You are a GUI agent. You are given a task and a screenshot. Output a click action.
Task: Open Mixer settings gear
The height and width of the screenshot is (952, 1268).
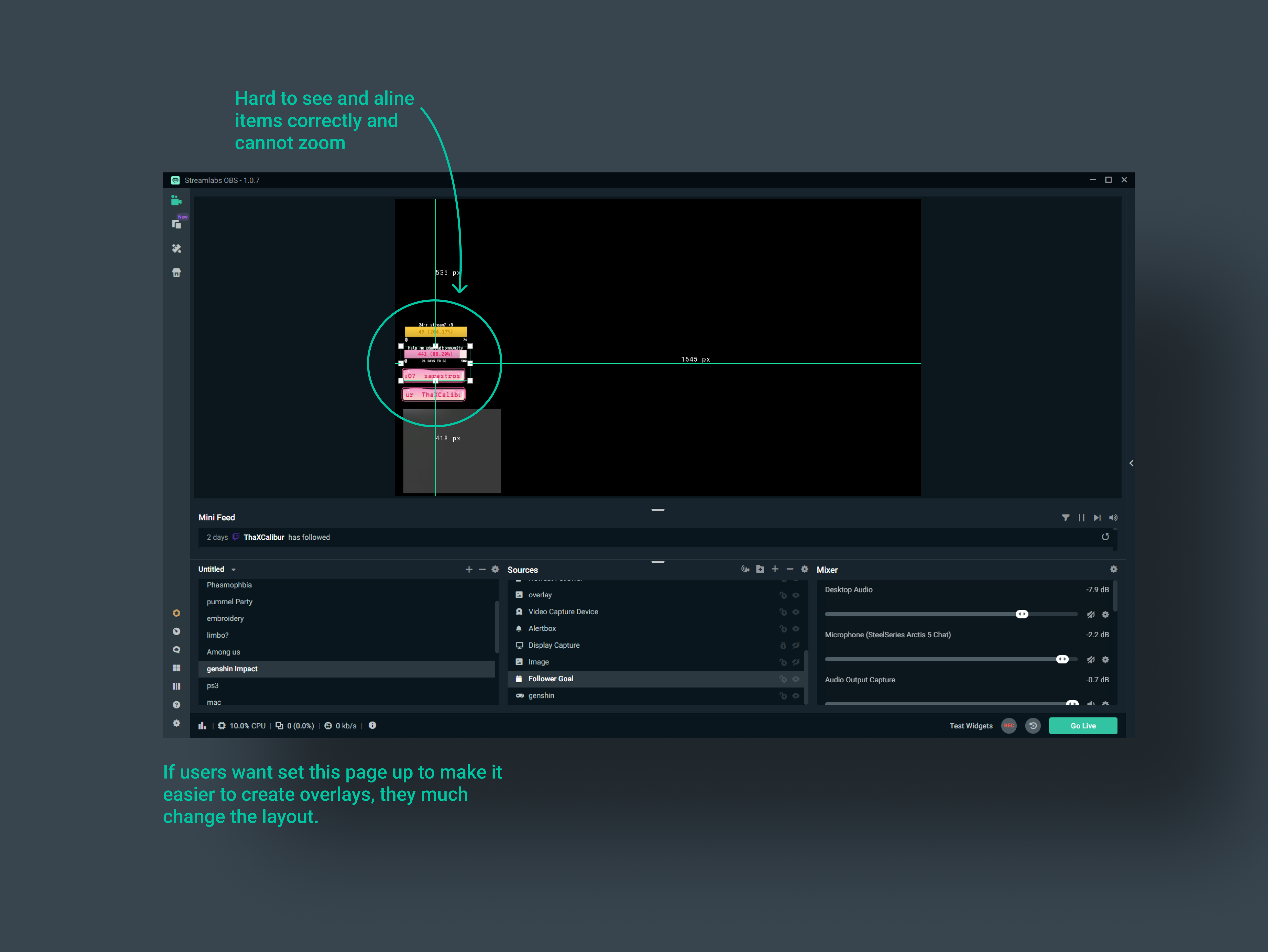[1113, 569]
